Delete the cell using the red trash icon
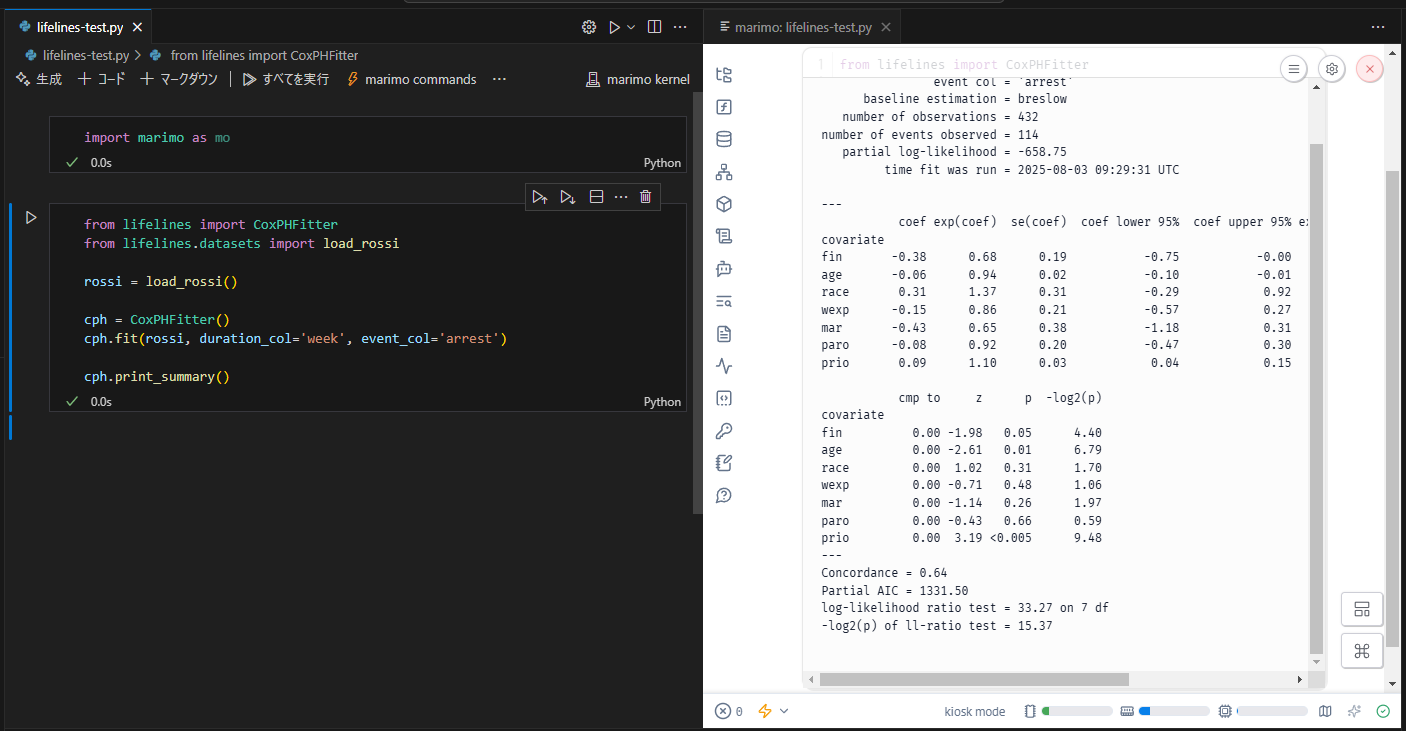This screenshot has width=1406, height=731. tap(646, 196)
